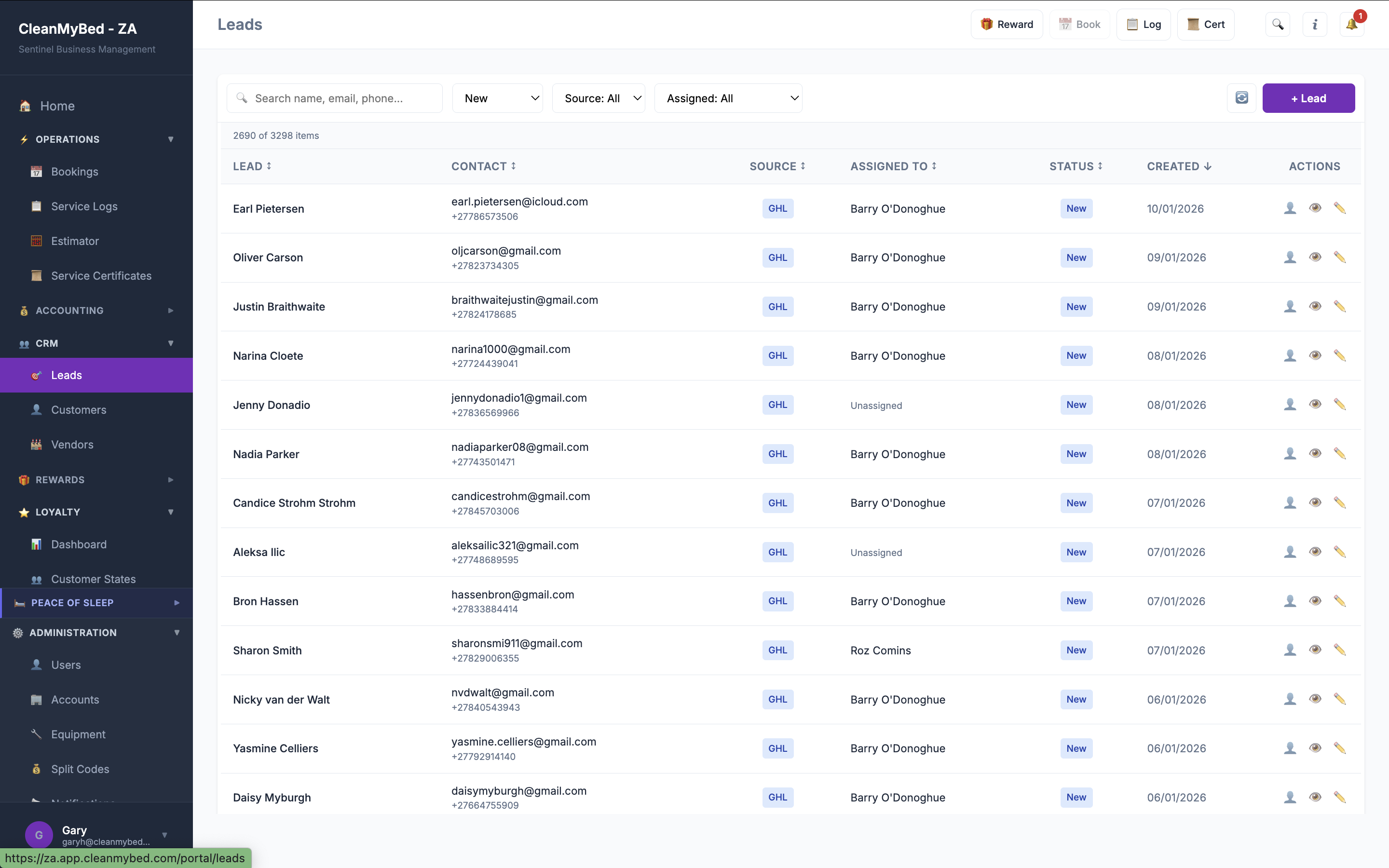Viewport: 1389px width, 868px height.
Task: Open Split Codes via its sidebar icon
Action: click(36, 769)
